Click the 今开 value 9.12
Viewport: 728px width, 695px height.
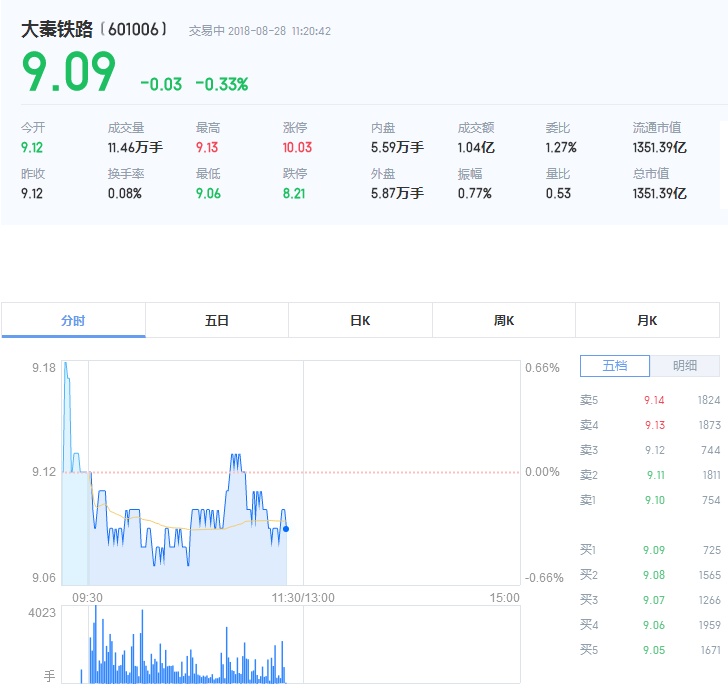point(32,148)
